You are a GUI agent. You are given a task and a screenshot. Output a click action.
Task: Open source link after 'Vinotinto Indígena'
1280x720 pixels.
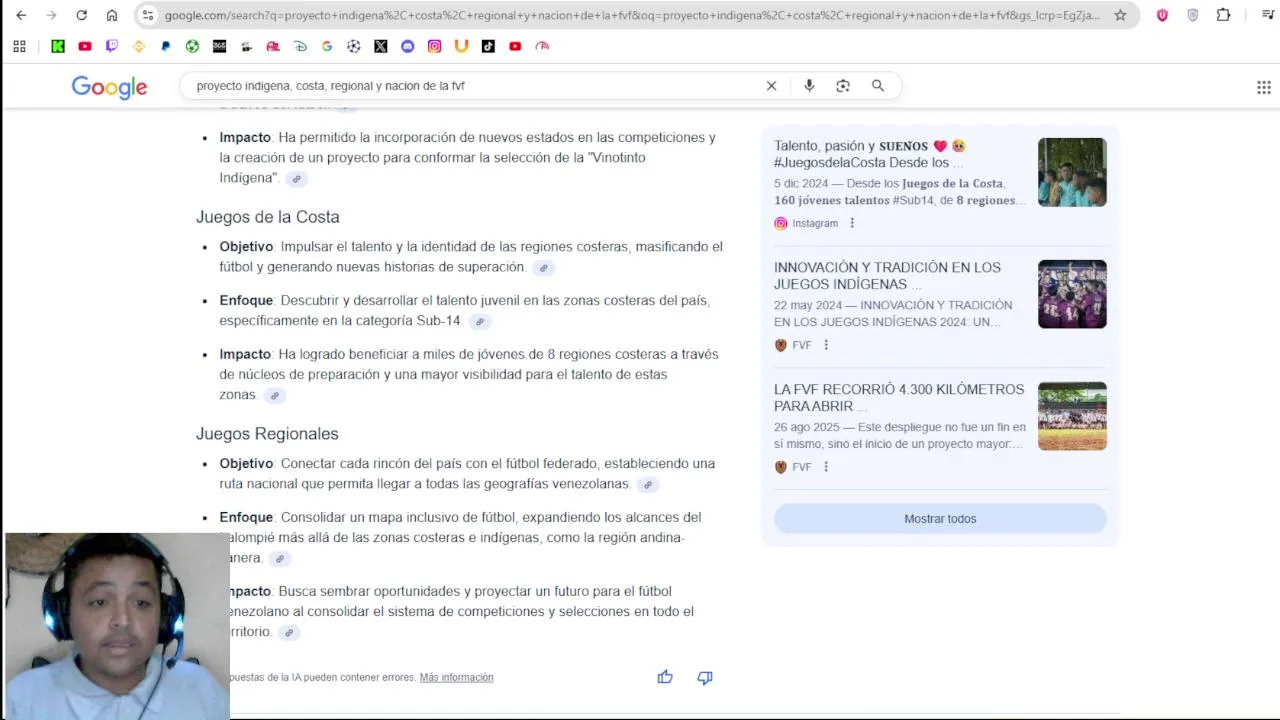point(296,179)
